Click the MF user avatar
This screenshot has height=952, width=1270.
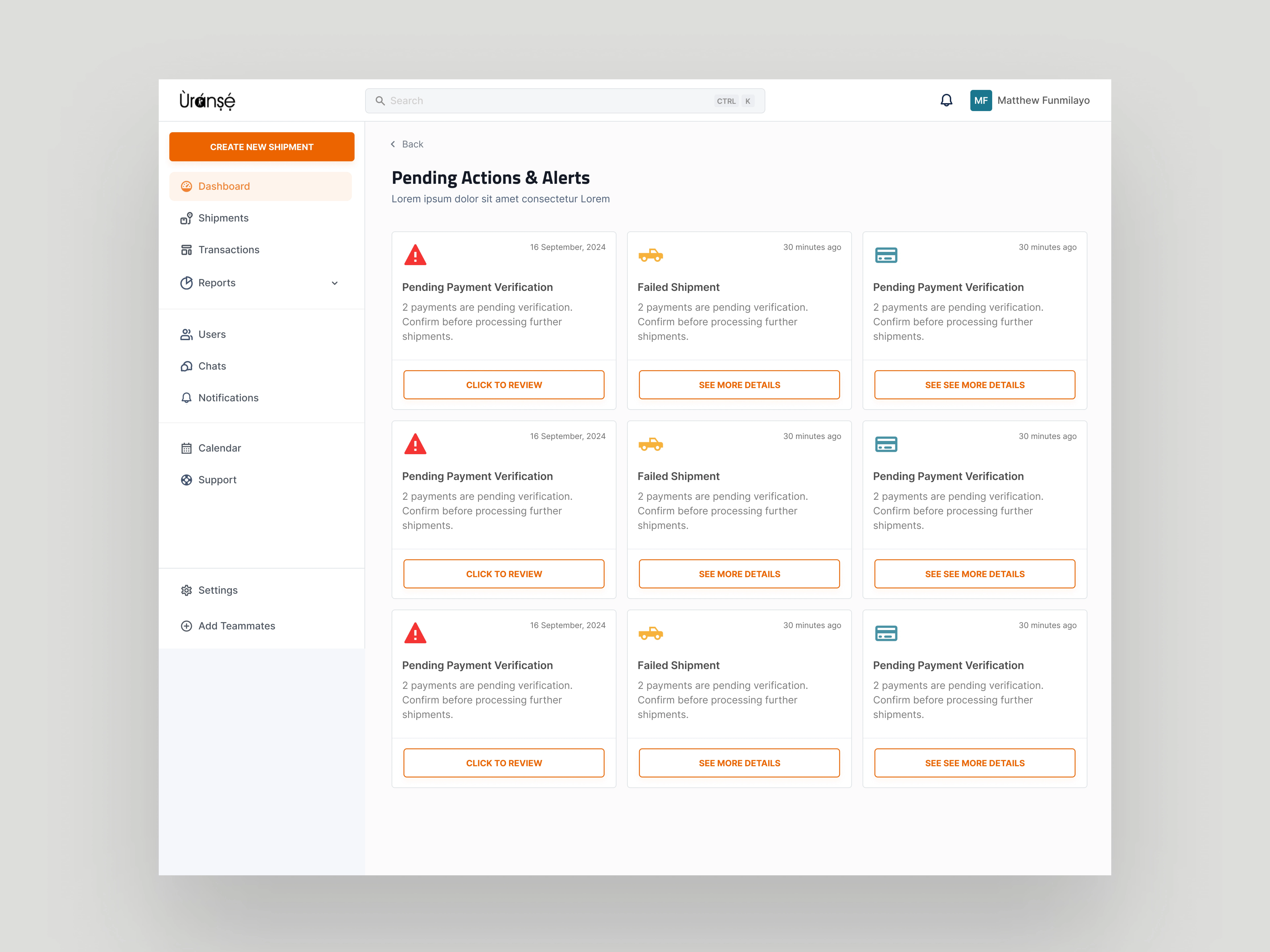981,100
